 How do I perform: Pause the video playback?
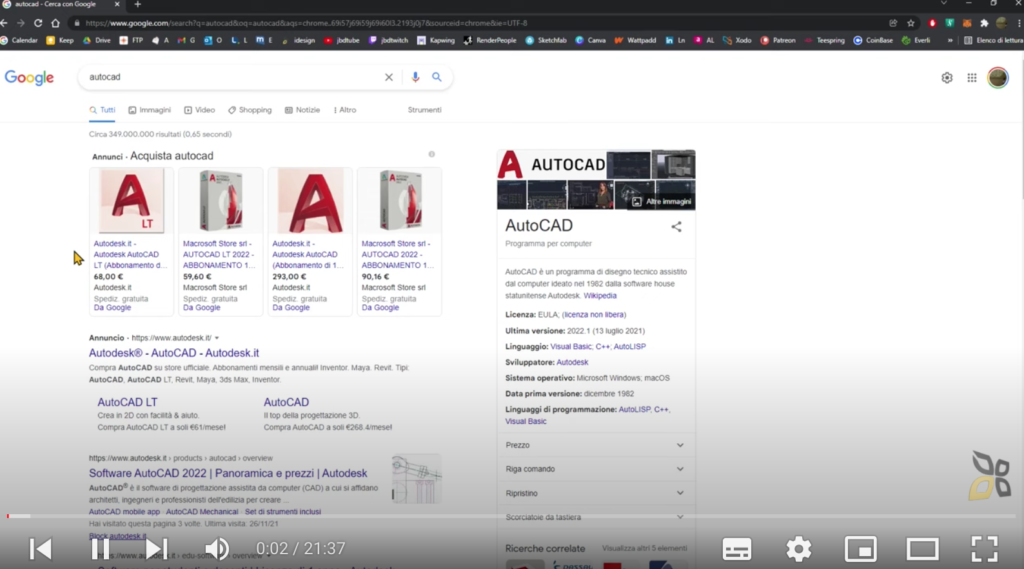point(100,549)
